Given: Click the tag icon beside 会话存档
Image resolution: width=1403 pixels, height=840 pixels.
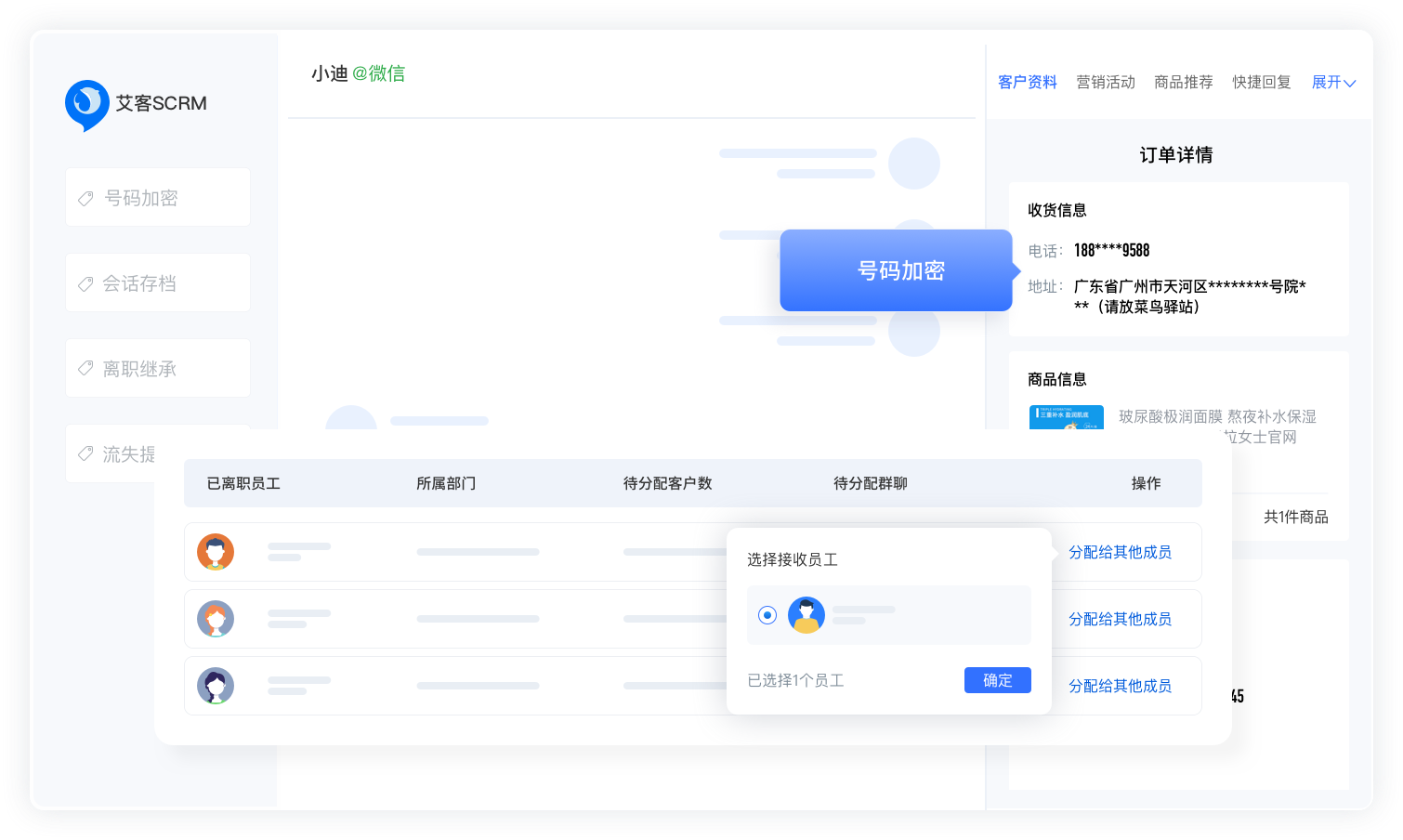Looking at the screenshot, I should point(85,283).
